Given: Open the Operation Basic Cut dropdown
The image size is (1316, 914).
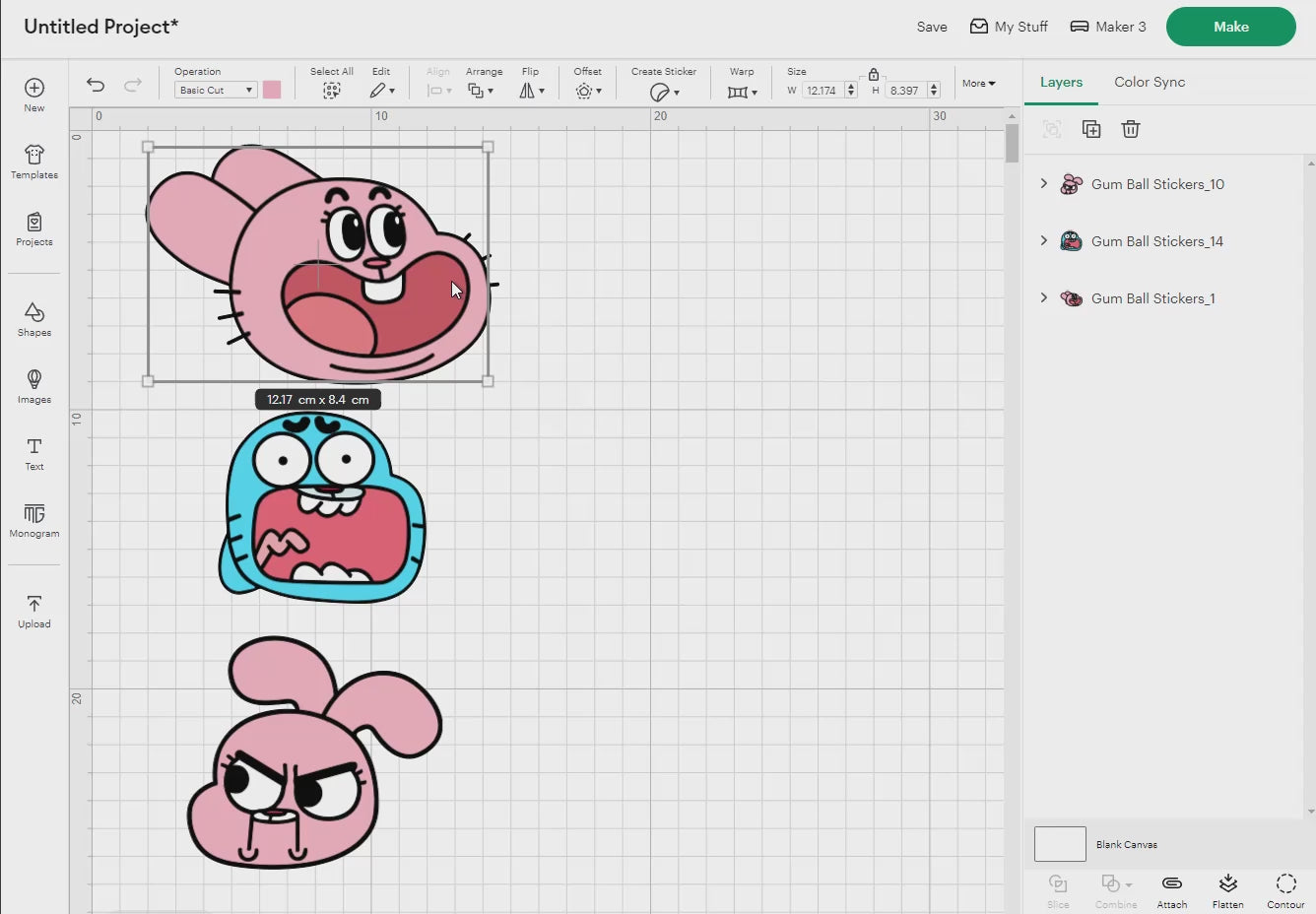Looking at the screenshot, I should 216,90.
